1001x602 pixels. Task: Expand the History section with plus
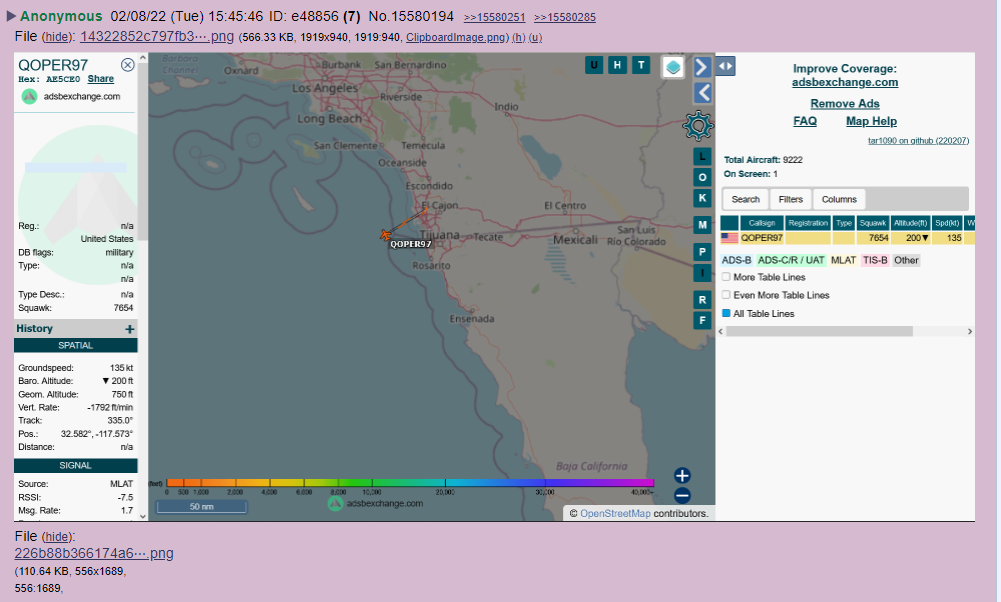tap(130, 329)
